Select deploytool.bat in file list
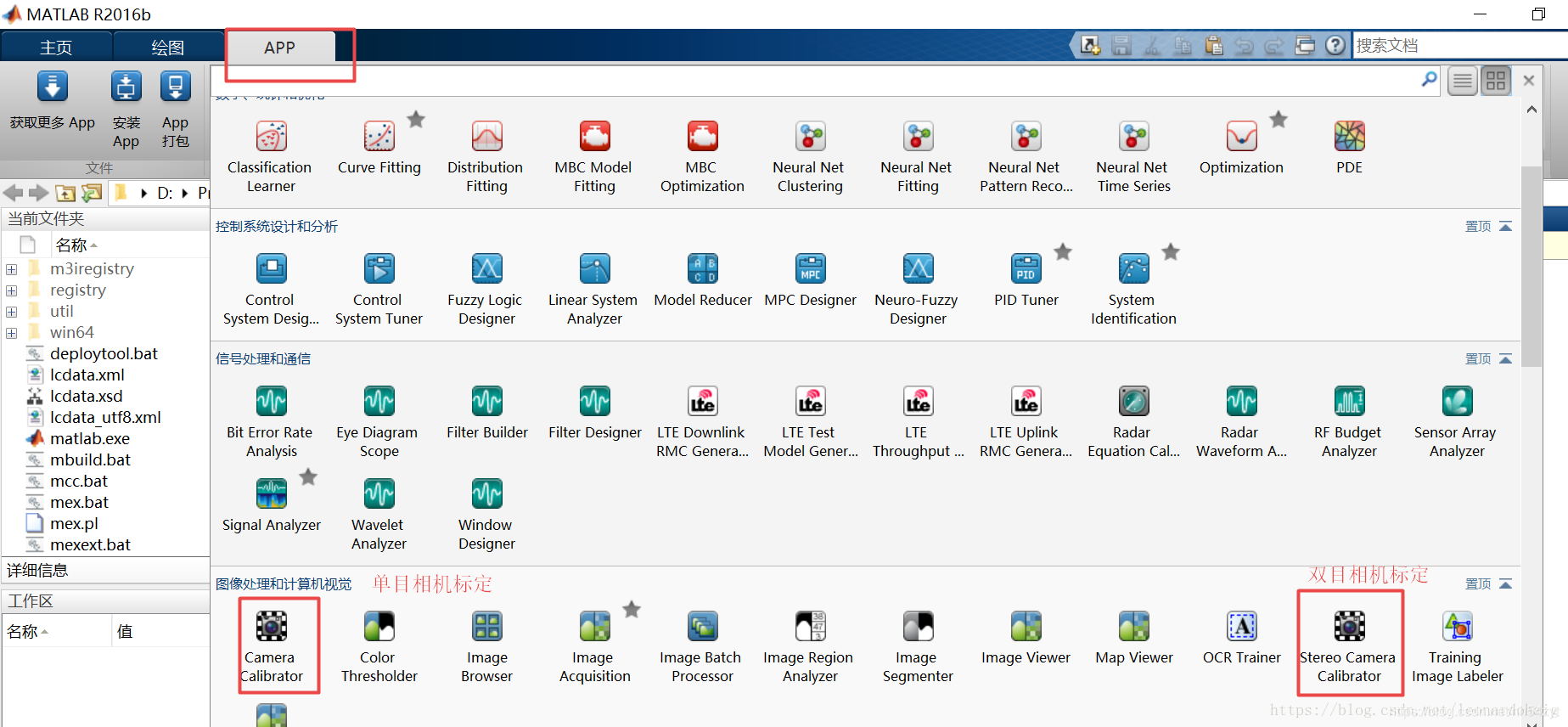The height and width of the screenshot is (727, 1568). pos(104,354)
